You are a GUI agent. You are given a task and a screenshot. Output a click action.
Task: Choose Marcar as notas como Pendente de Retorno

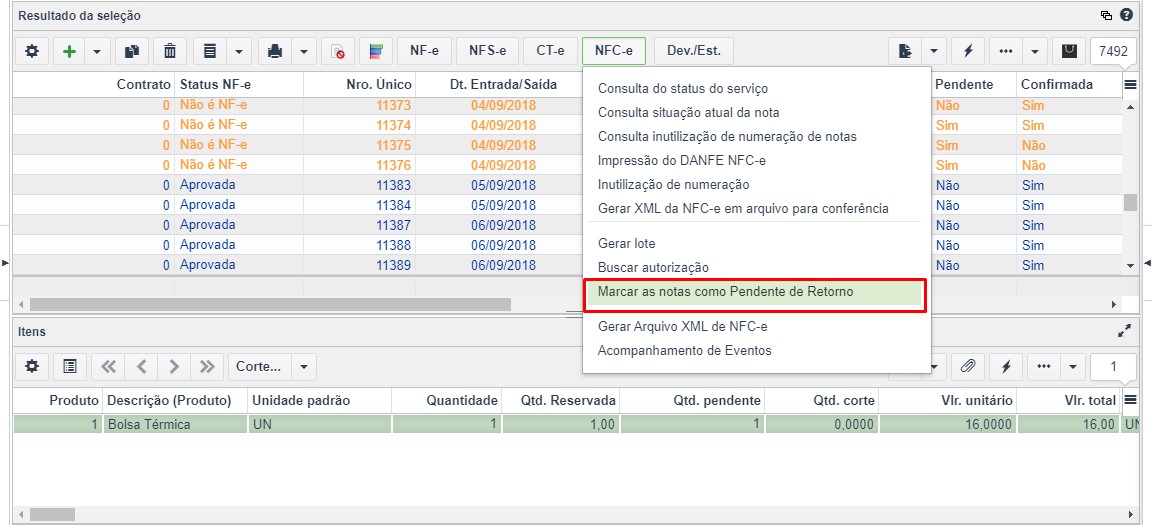click(x=755, y=292)
